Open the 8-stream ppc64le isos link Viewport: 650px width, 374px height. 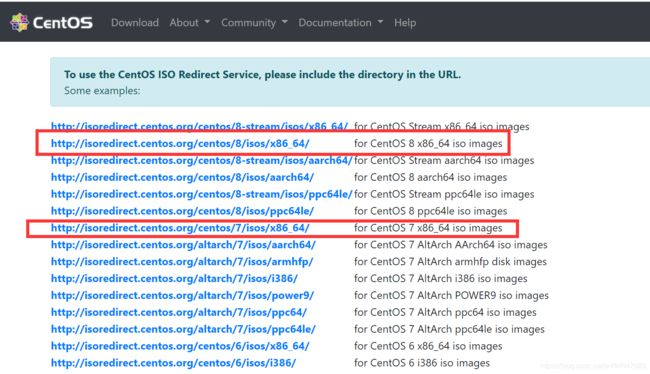201,194
